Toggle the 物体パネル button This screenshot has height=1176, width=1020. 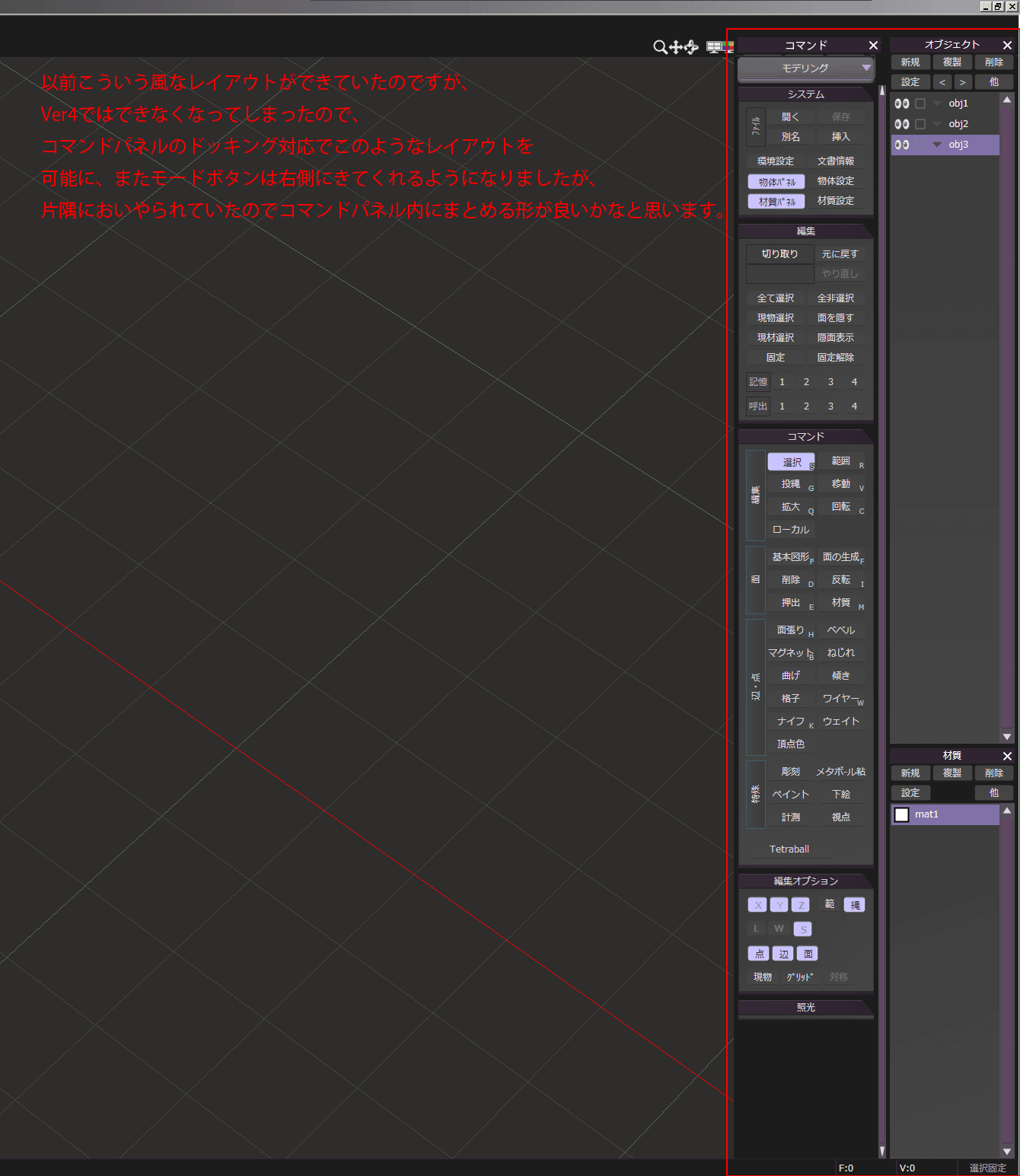(x=776, y=182)
